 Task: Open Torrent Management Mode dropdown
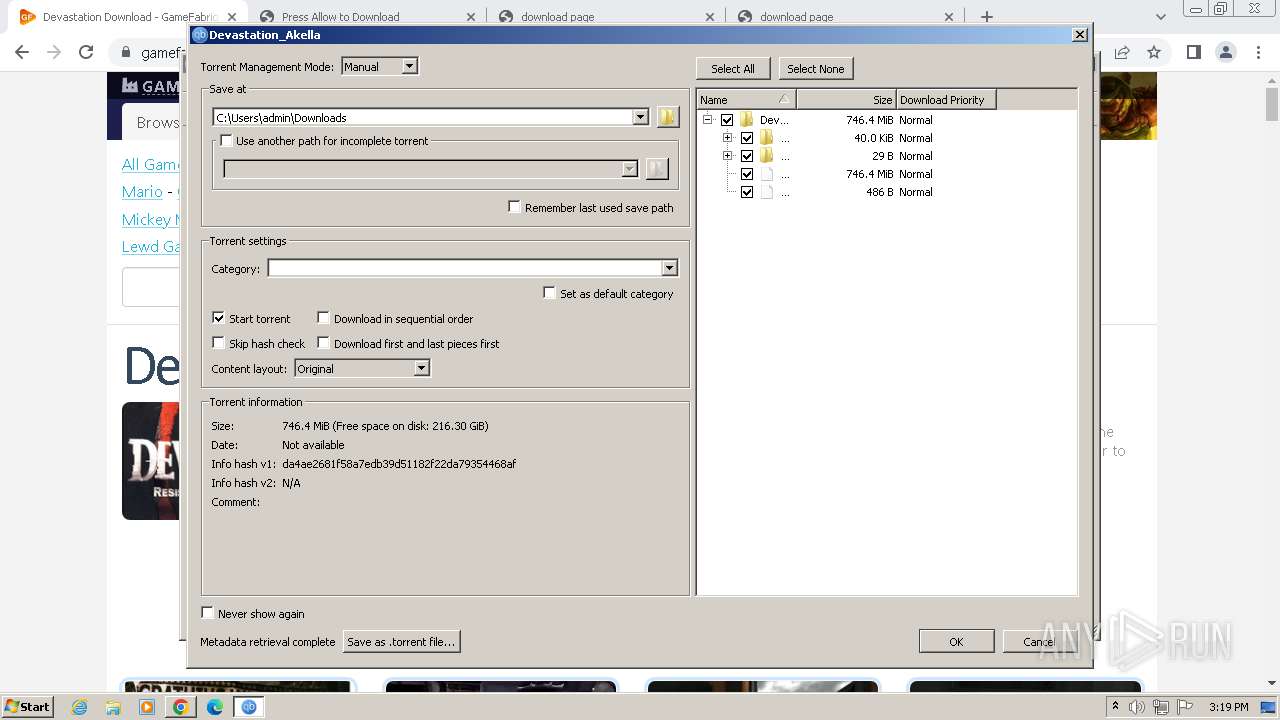pyautogui.click(x=409, y=66)
